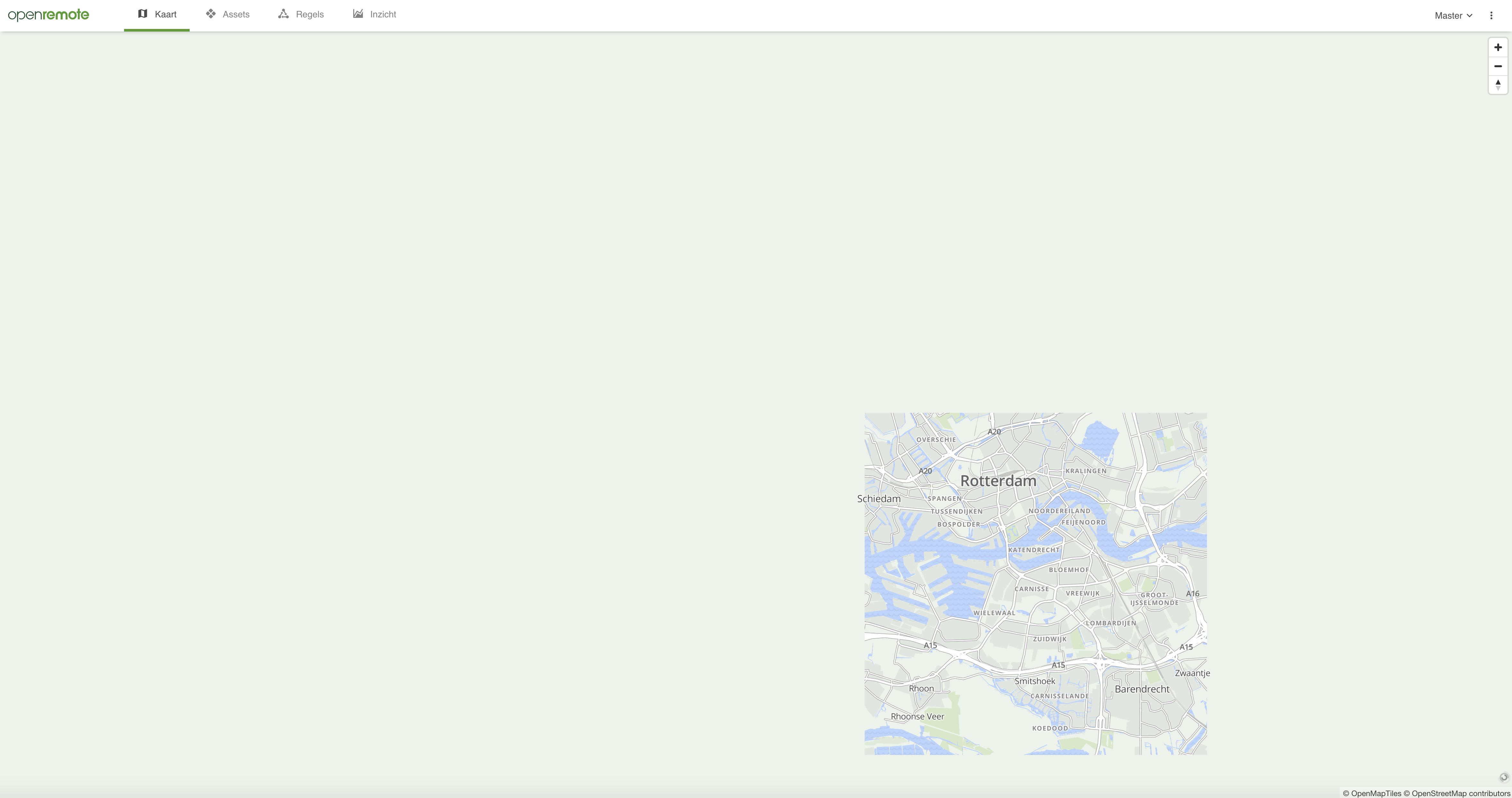Click the WIELEWAAL district label
The image size is (1512, 798).
(x=994, y=613)
